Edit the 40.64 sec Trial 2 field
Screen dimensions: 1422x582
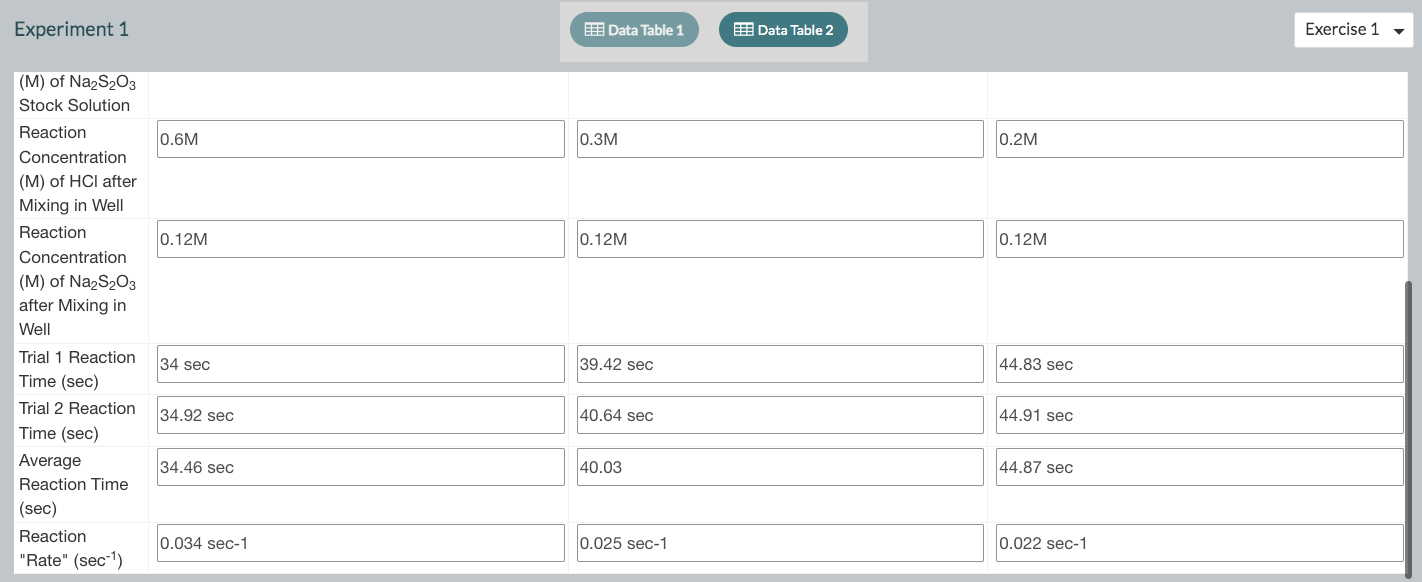point(780,415)
